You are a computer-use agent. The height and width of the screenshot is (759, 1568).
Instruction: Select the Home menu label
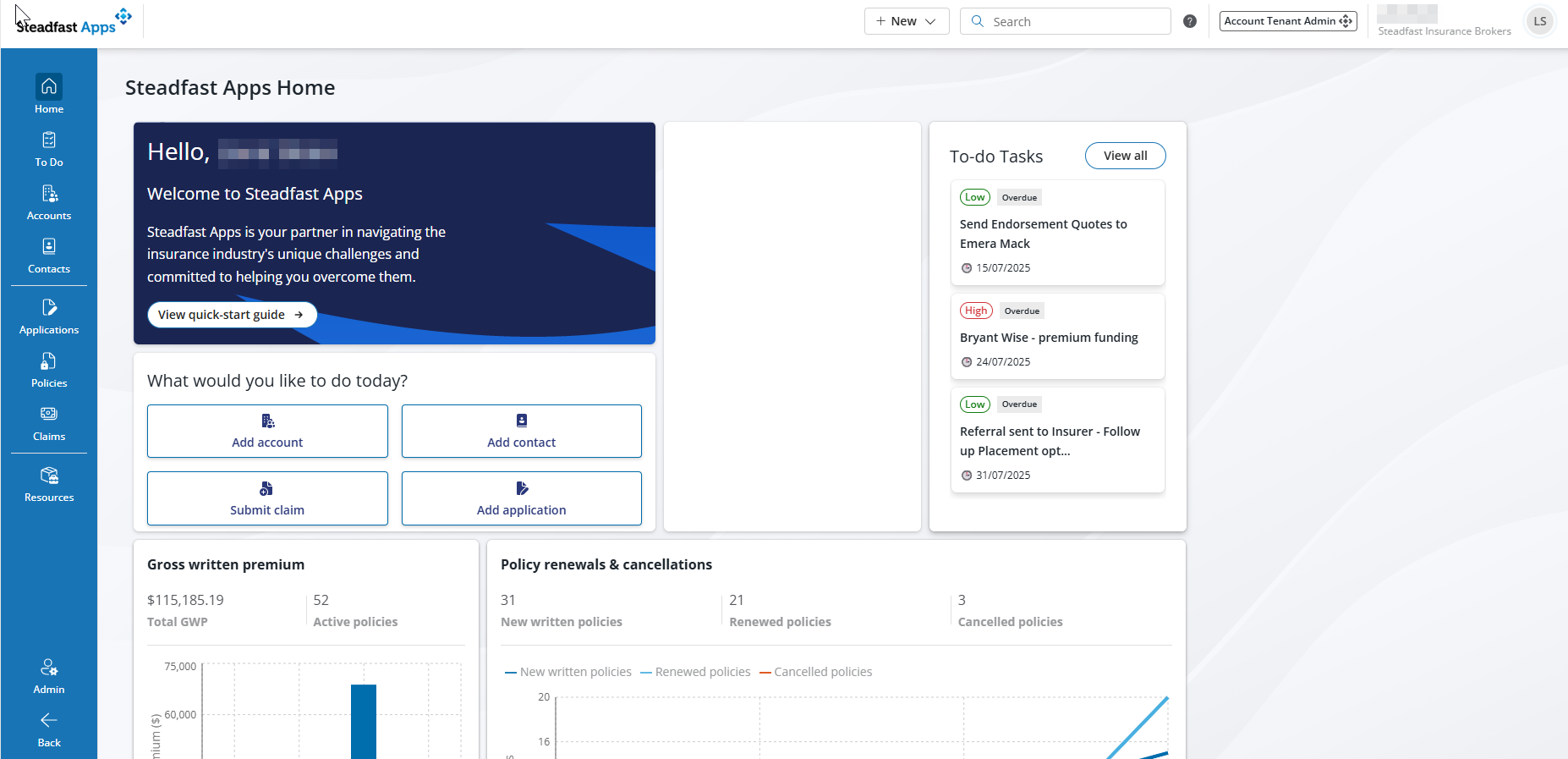click(49, 109)
